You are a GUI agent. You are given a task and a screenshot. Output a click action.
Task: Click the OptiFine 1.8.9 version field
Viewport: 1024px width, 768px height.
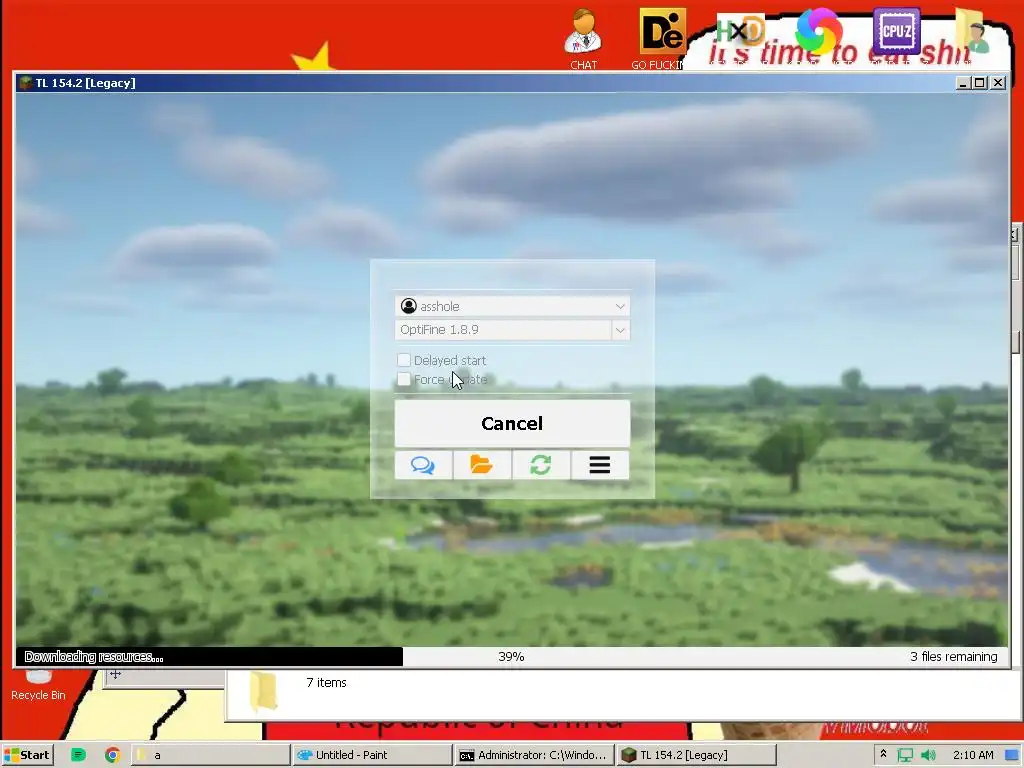pyautogui.click(x=504, y=330)
